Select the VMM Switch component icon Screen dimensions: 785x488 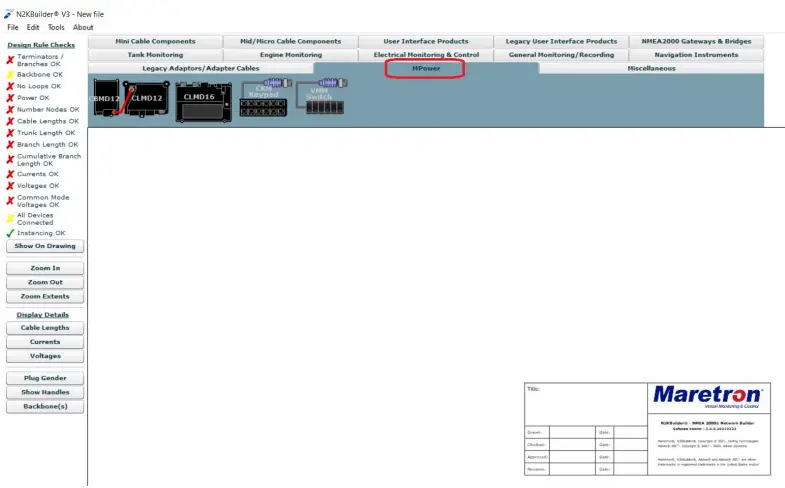pyautogui.click(x=321, y=96)
